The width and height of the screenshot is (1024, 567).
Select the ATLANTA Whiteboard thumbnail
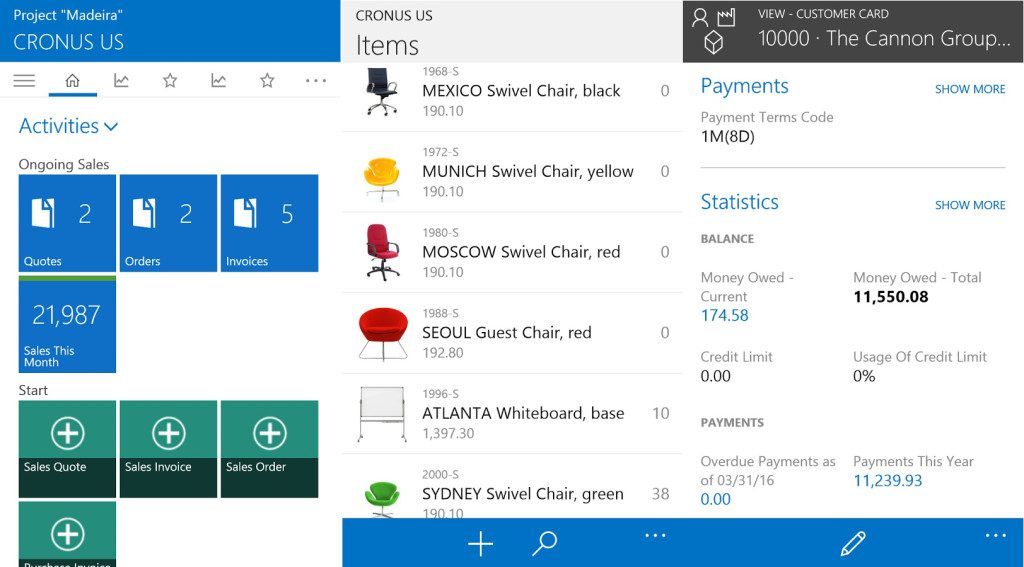pos(382,414)
